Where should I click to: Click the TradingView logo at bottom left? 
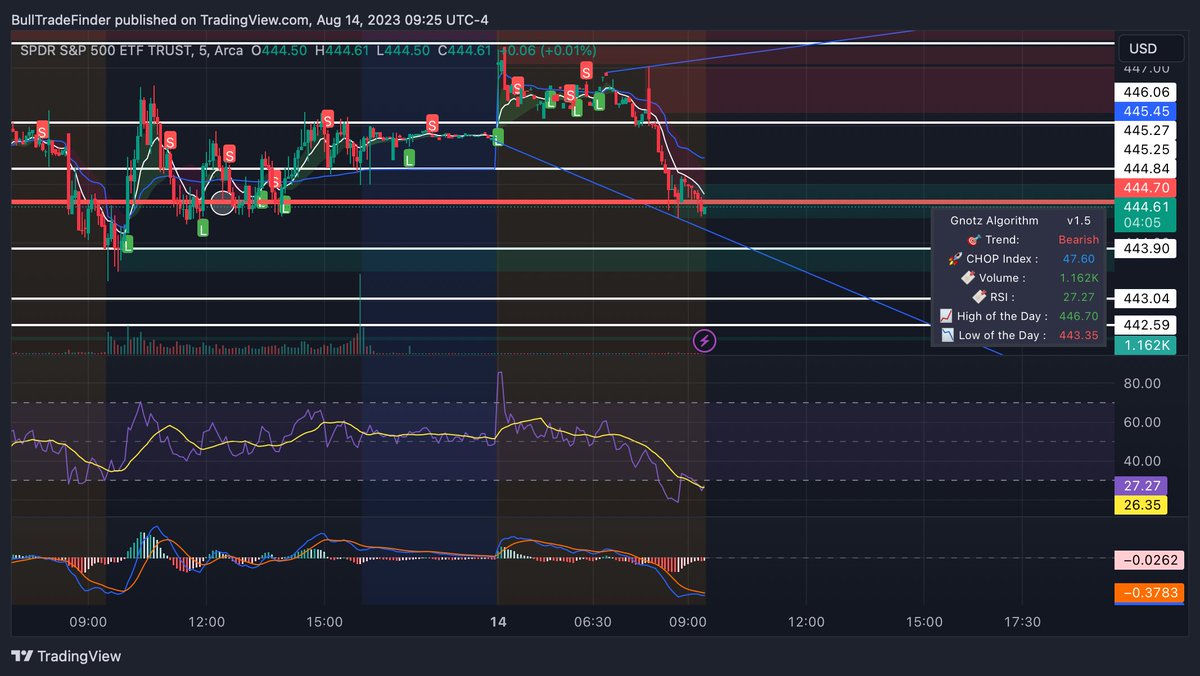coord(66,656)
